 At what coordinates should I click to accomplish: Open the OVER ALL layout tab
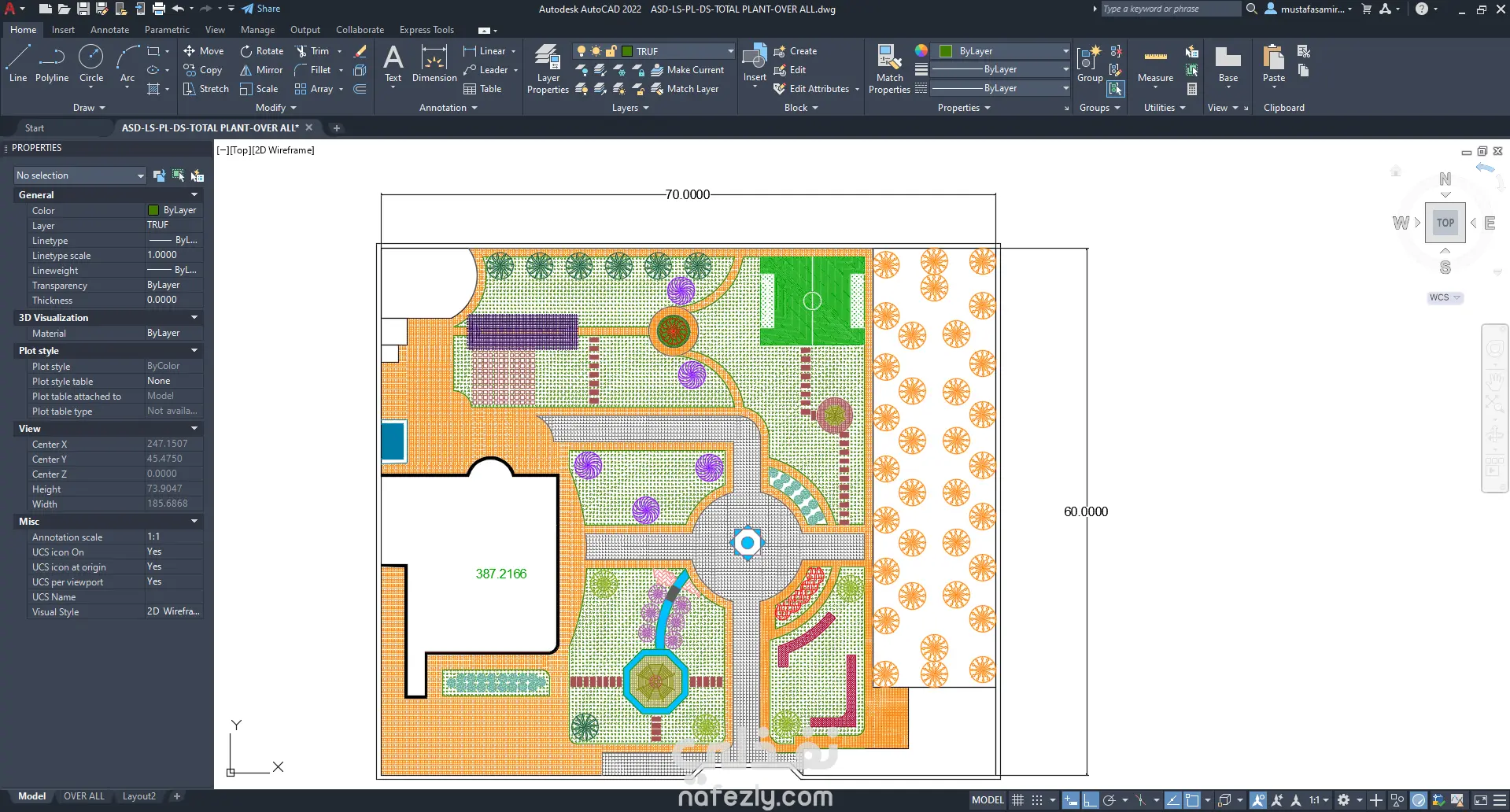point(84,796)
